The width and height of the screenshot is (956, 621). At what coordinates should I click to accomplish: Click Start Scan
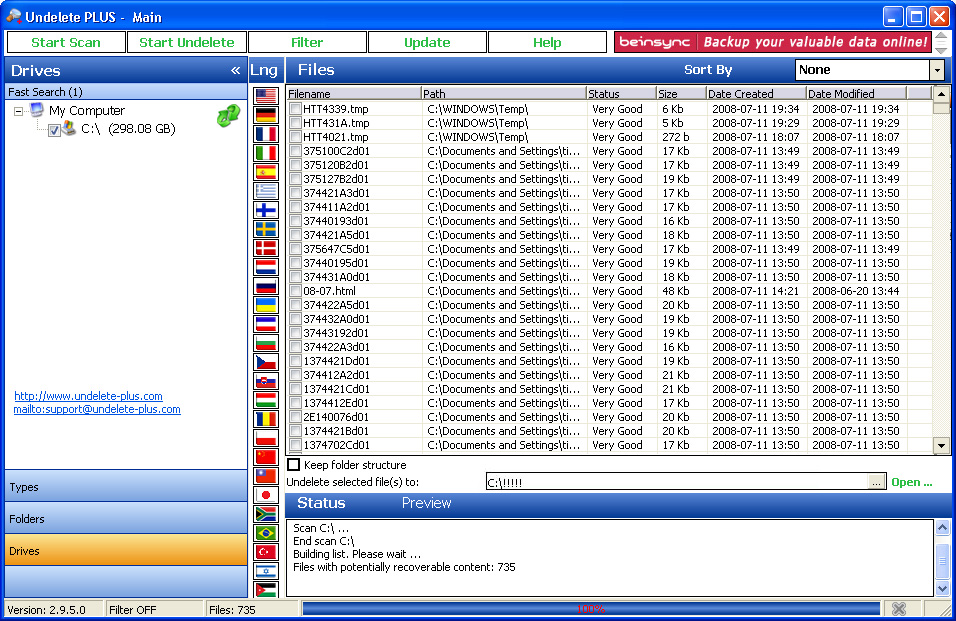click(x=66, y=42)
